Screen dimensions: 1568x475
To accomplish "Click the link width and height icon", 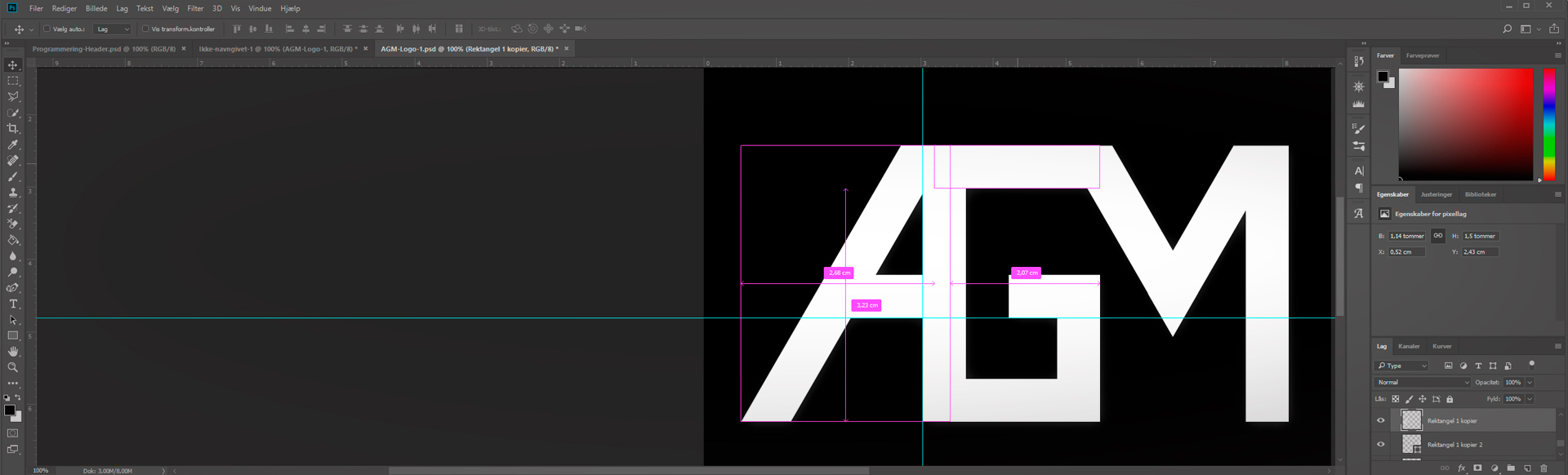I will pos(1438,236).
